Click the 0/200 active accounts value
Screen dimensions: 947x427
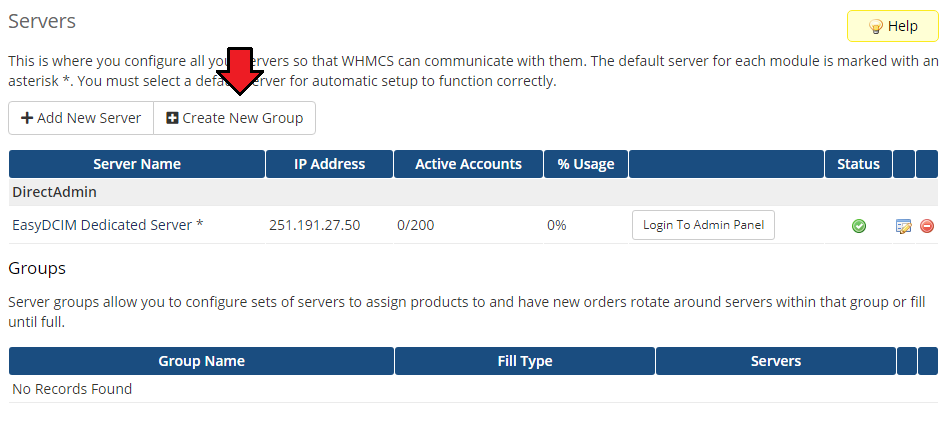[x=416, y=225]
